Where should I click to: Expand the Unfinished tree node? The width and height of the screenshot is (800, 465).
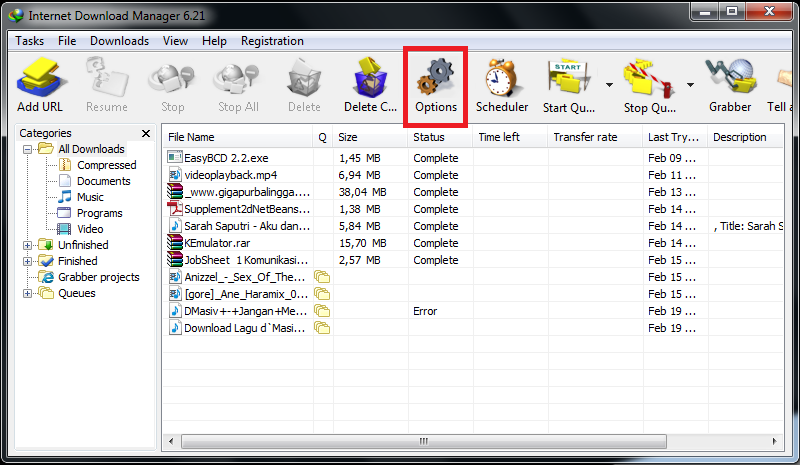[x=28, y=246]
